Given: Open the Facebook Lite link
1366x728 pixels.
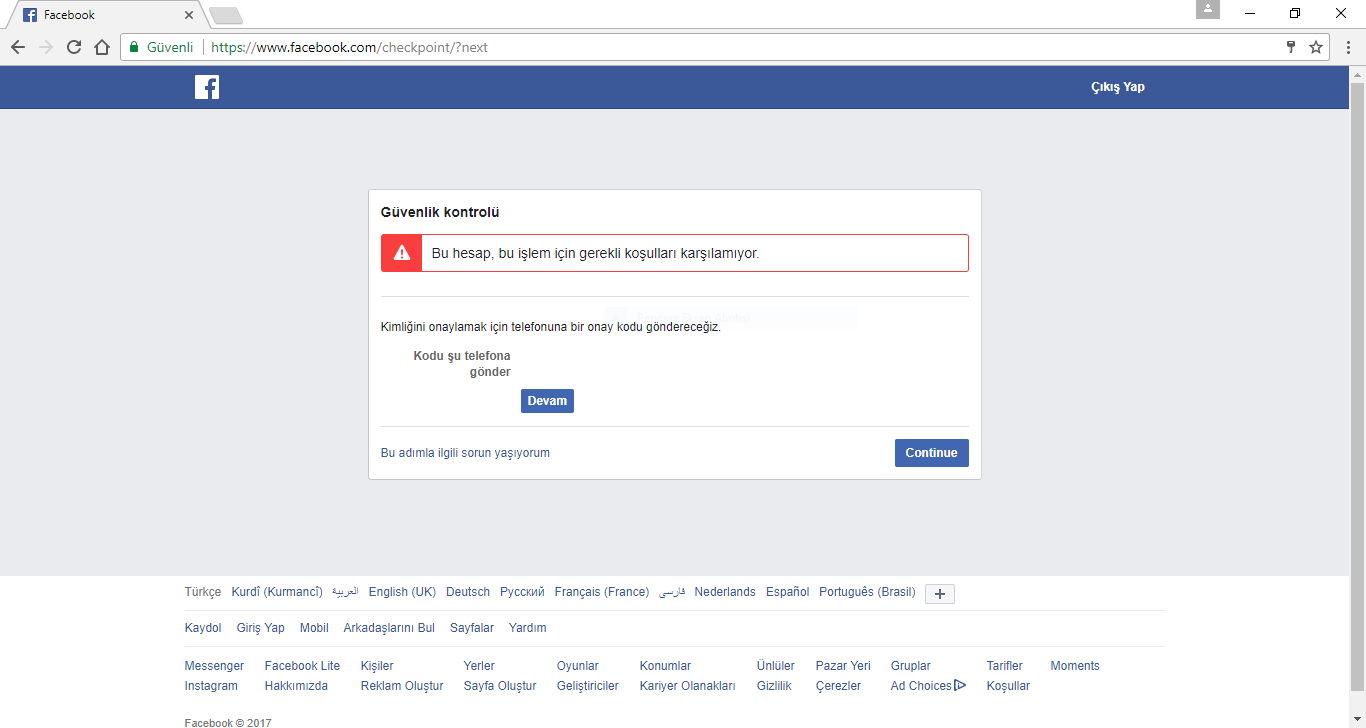Looking at the screenshot, I should click(x=302, y=666).
